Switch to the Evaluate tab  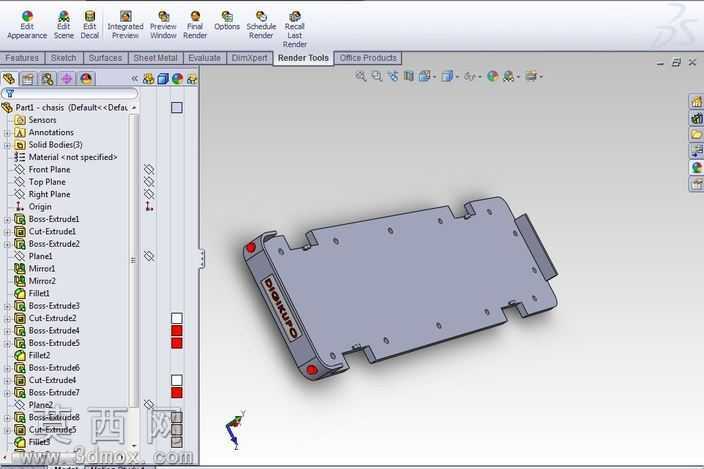(204, 58)
